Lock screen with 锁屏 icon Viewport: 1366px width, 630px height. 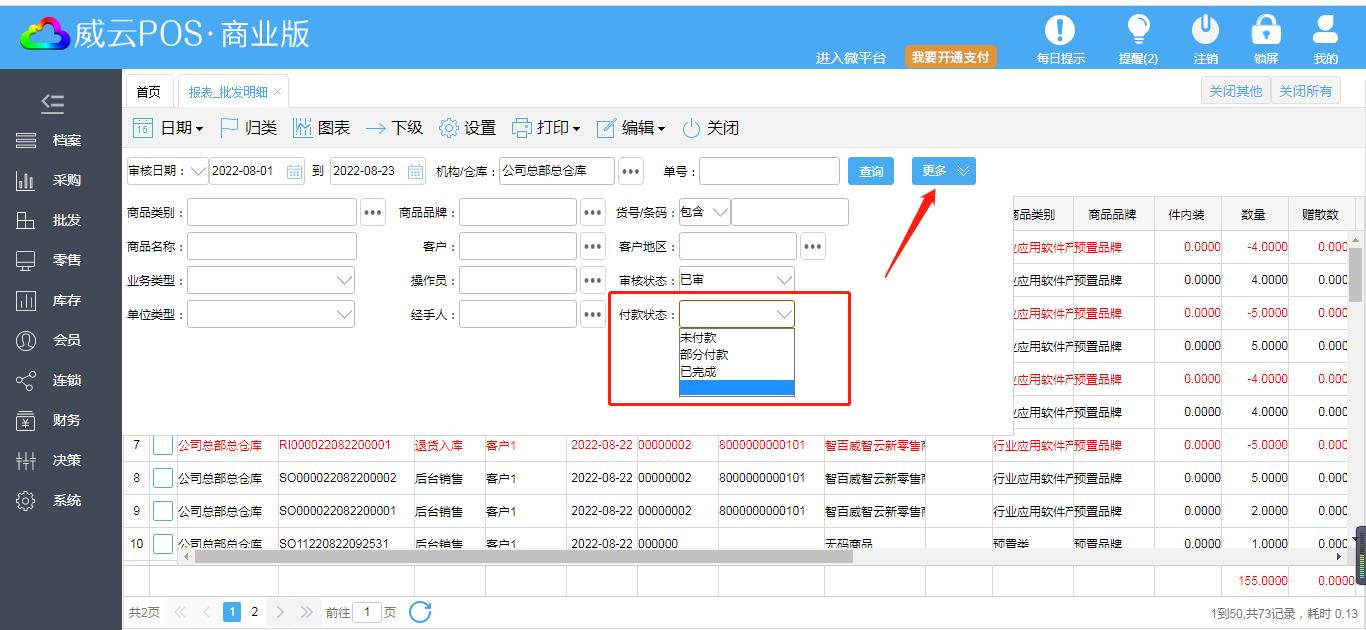tap(1266, 30)
